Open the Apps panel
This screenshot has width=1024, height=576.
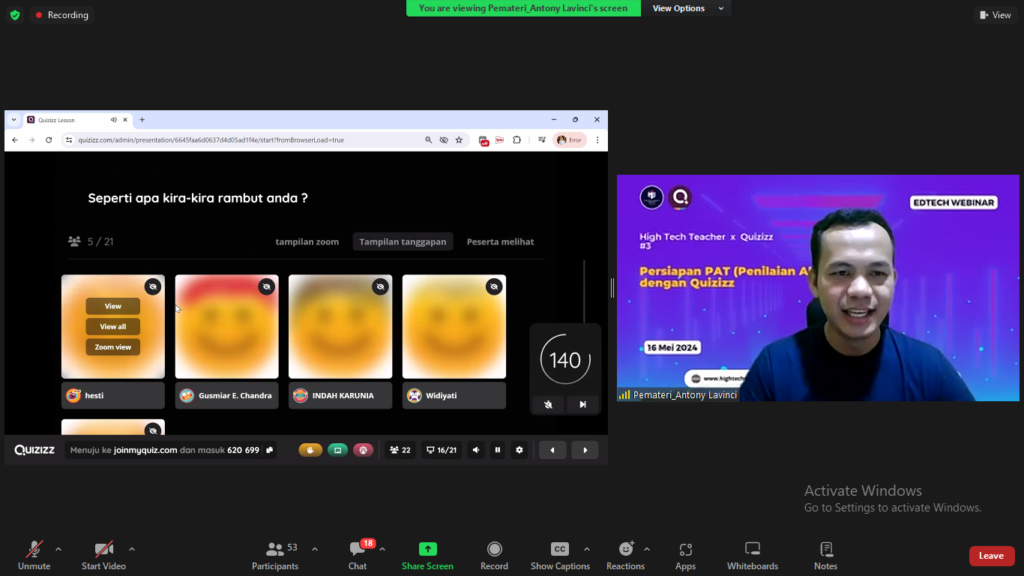[x=685, y=549]
